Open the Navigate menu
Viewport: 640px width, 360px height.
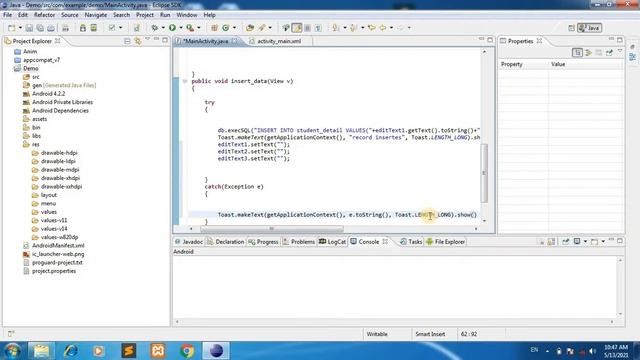pyautogui.click(x=96, y=15)
